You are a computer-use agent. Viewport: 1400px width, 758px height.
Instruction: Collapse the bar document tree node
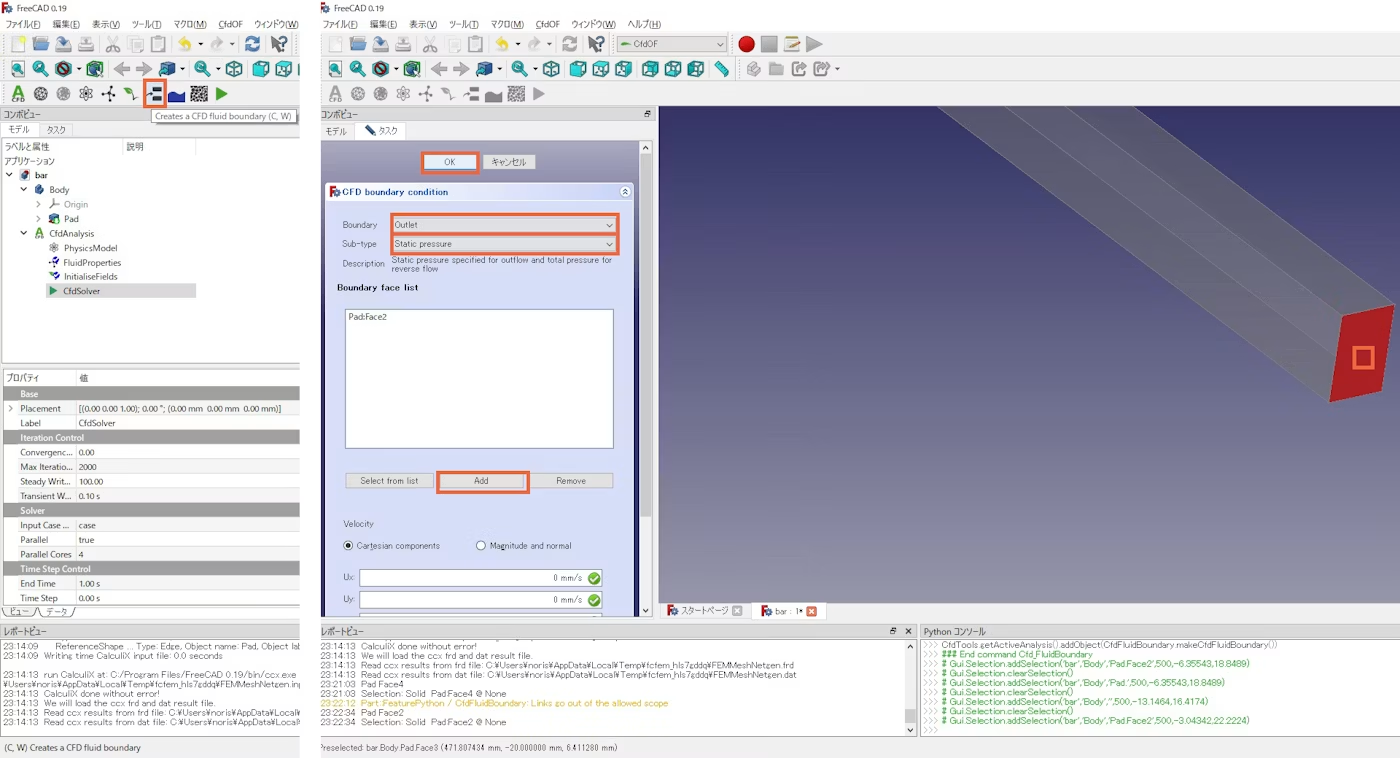pyautogui.click(x=10, y=175)
